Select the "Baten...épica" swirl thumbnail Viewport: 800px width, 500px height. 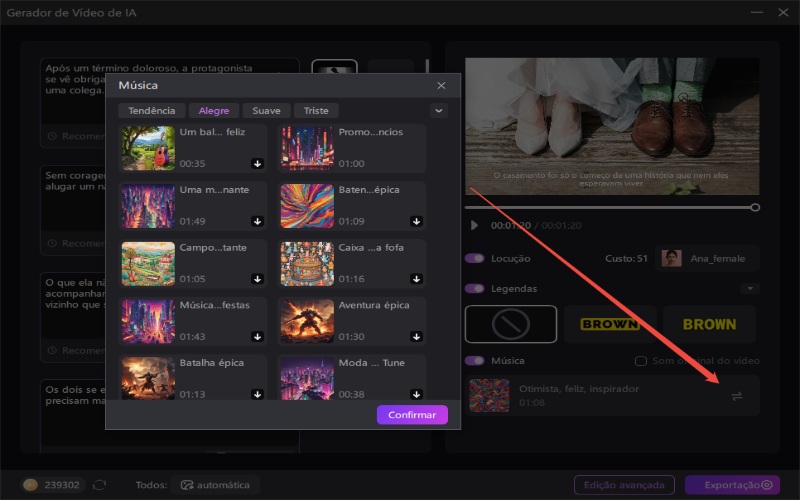click(307, 206)
